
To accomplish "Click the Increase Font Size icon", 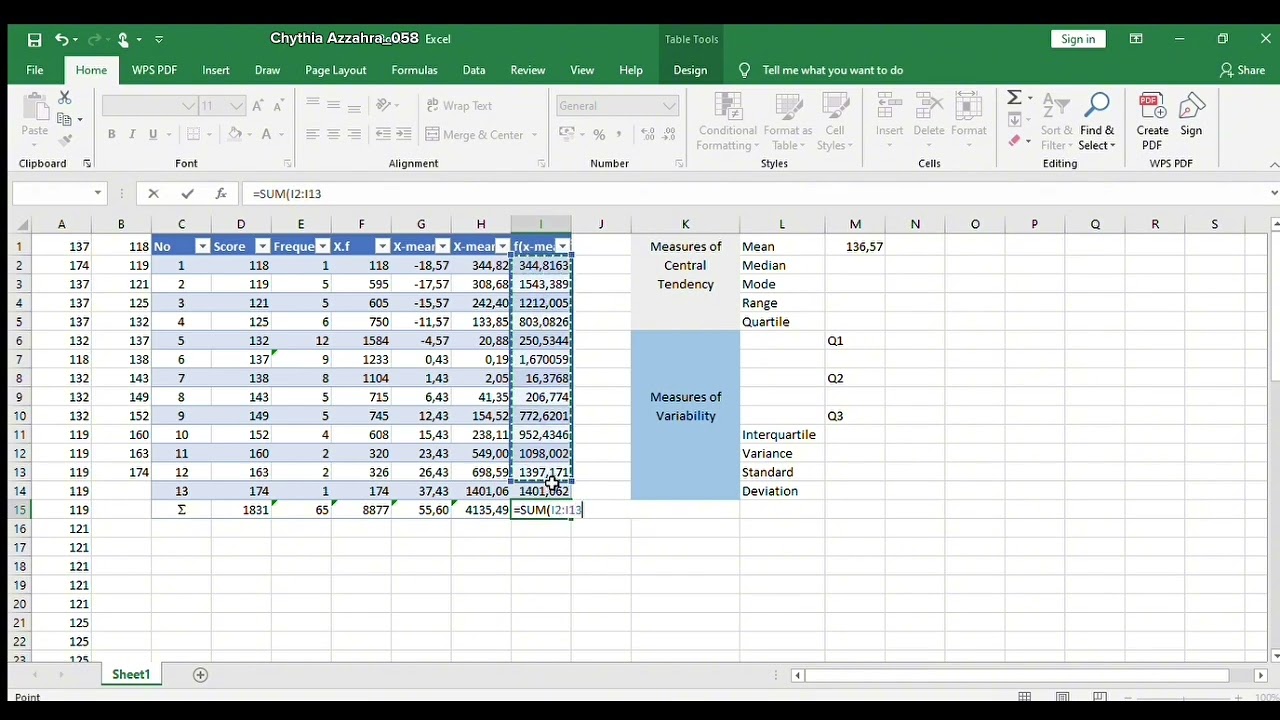I will point(258,105).
